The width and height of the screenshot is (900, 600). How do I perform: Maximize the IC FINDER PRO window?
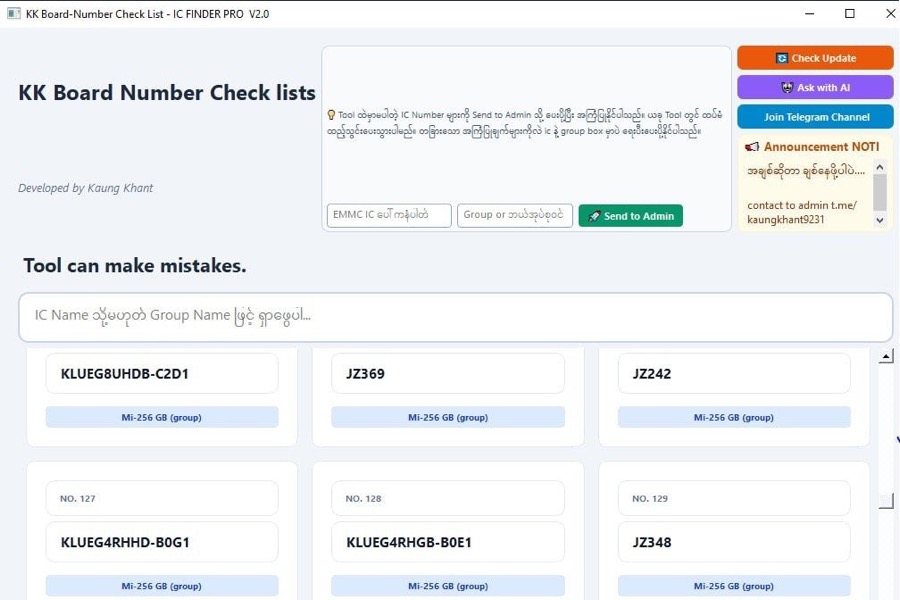(x=849, y=13)
